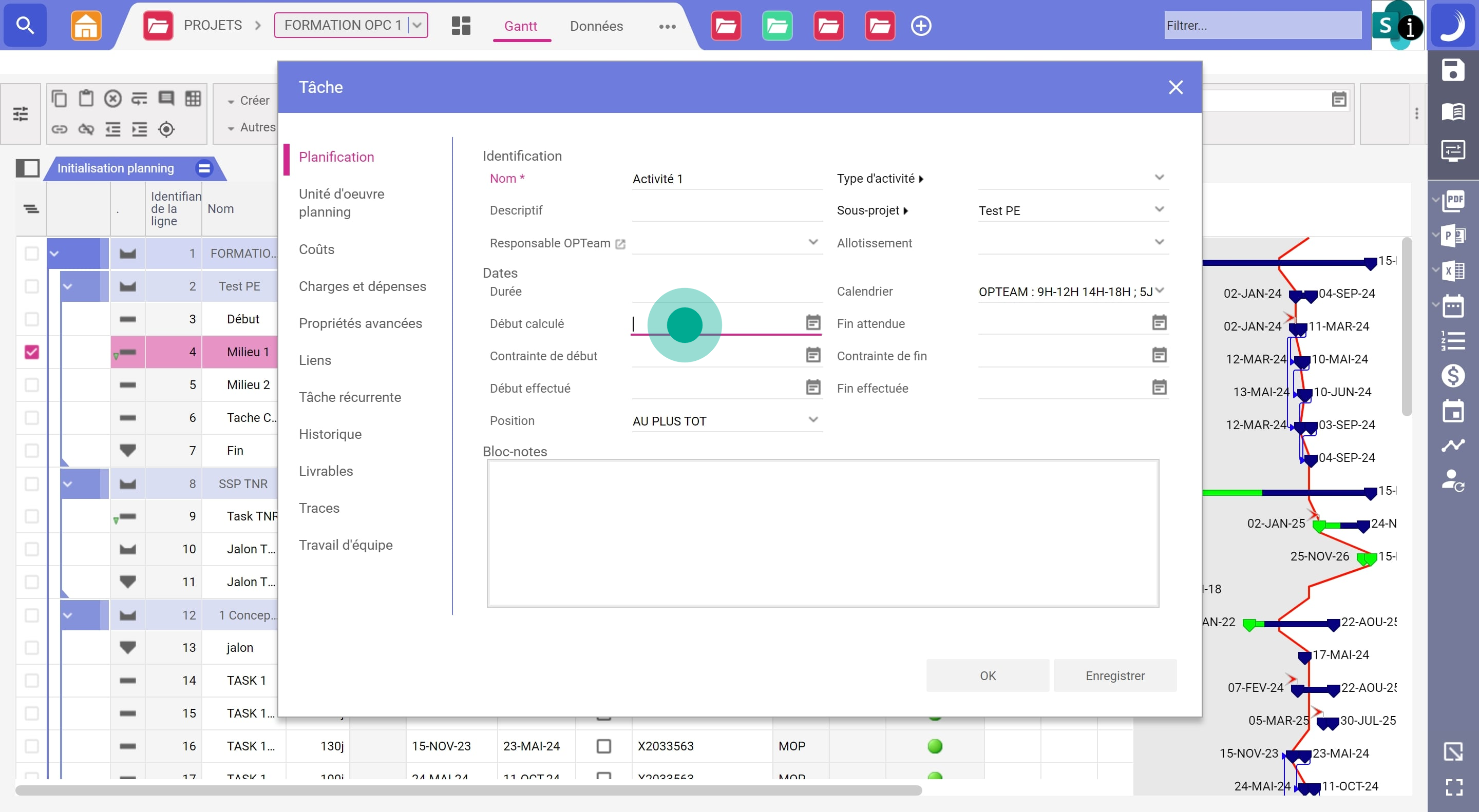This screenshot has height=812, width=1479.
Task: Click the search magnifier icon
Action: (25, 25)
